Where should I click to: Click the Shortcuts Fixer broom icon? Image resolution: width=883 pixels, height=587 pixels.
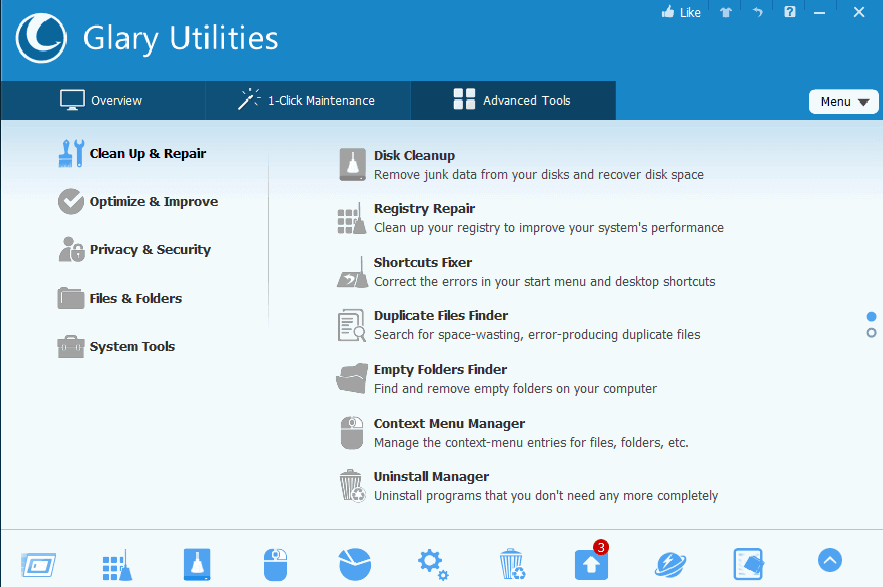[x=353, y=272]
